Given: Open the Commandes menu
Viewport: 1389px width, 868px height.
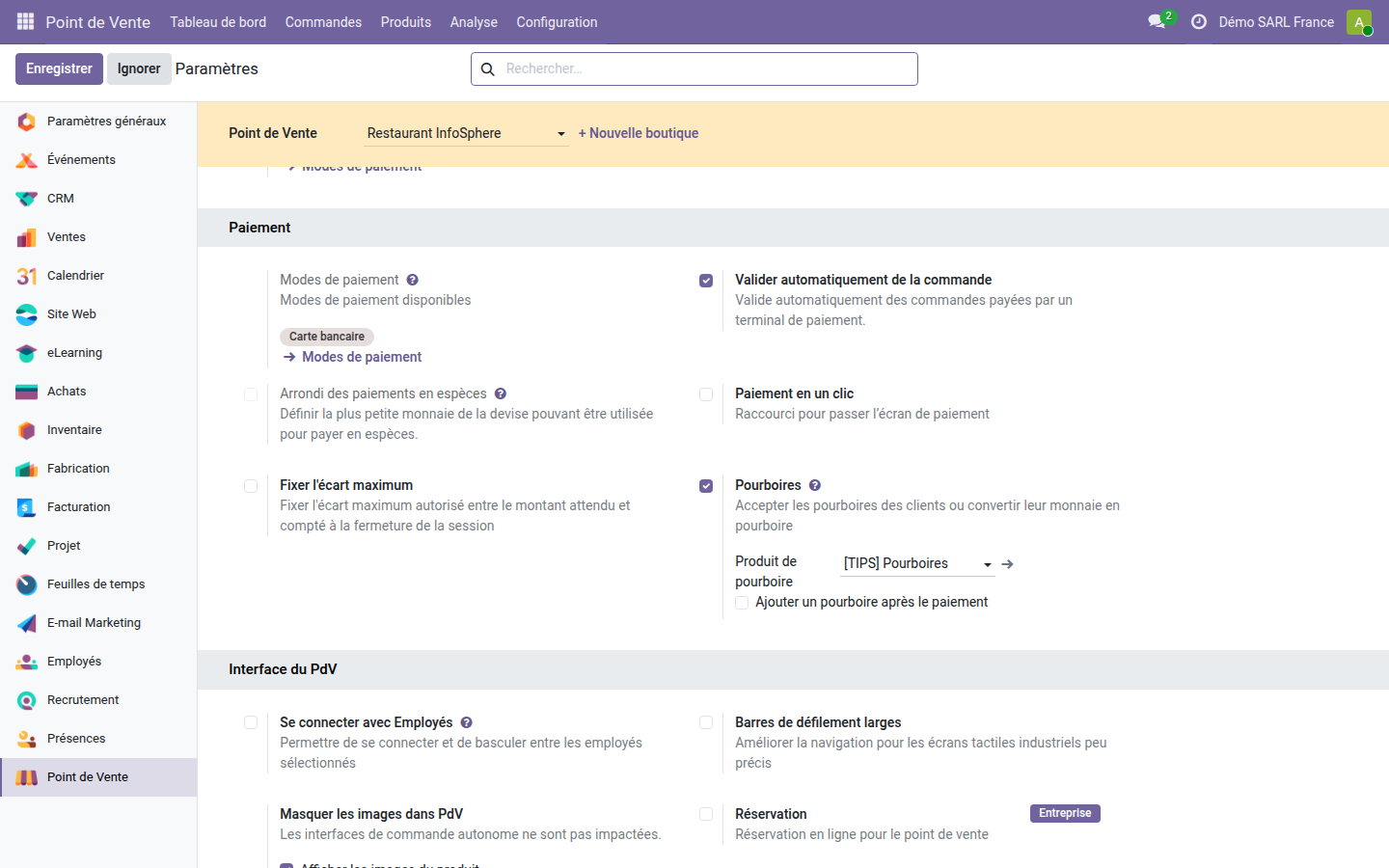Looking at the screenshot, I should click(323, 22).
